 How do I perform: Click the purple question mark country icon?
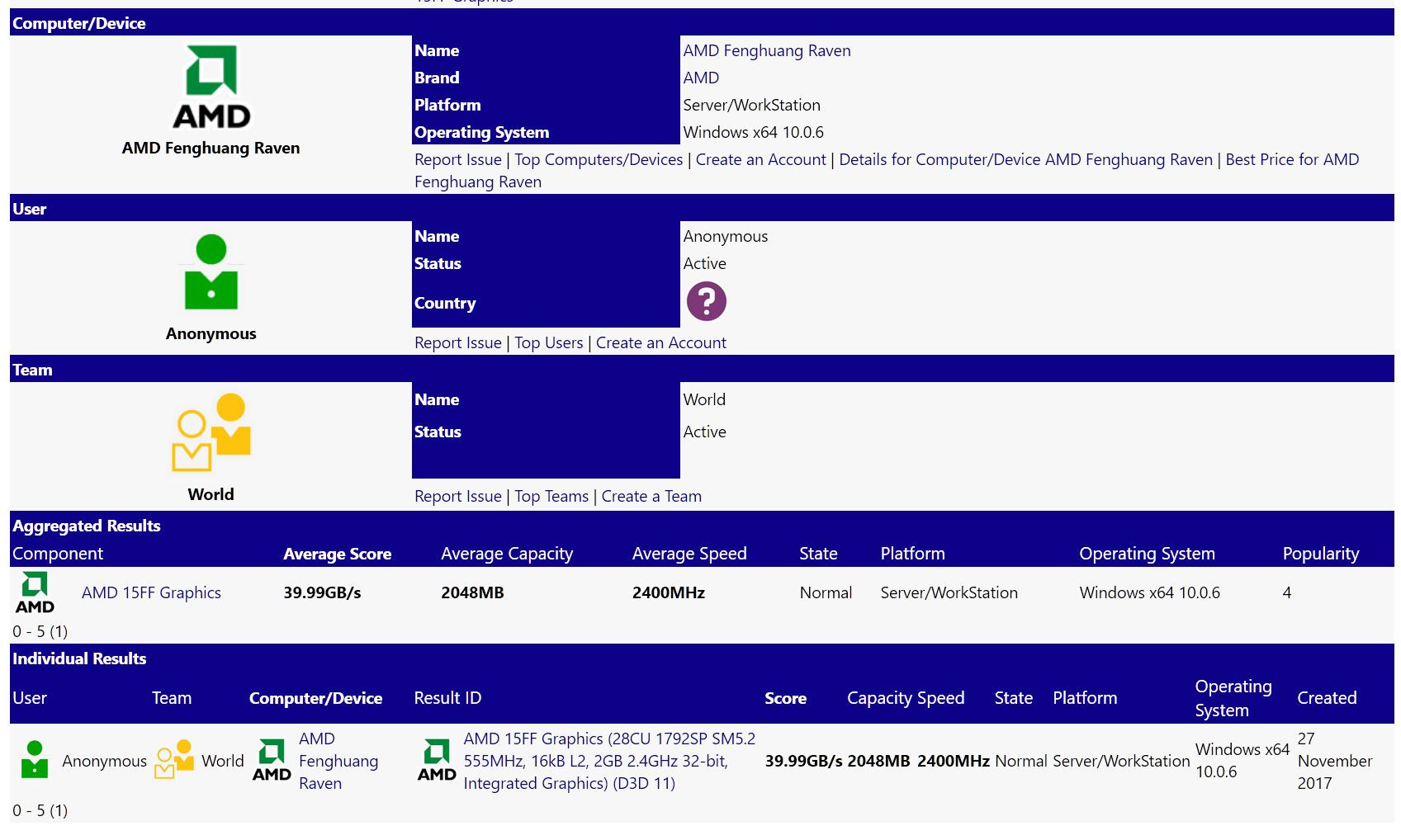tap(706, 301)
